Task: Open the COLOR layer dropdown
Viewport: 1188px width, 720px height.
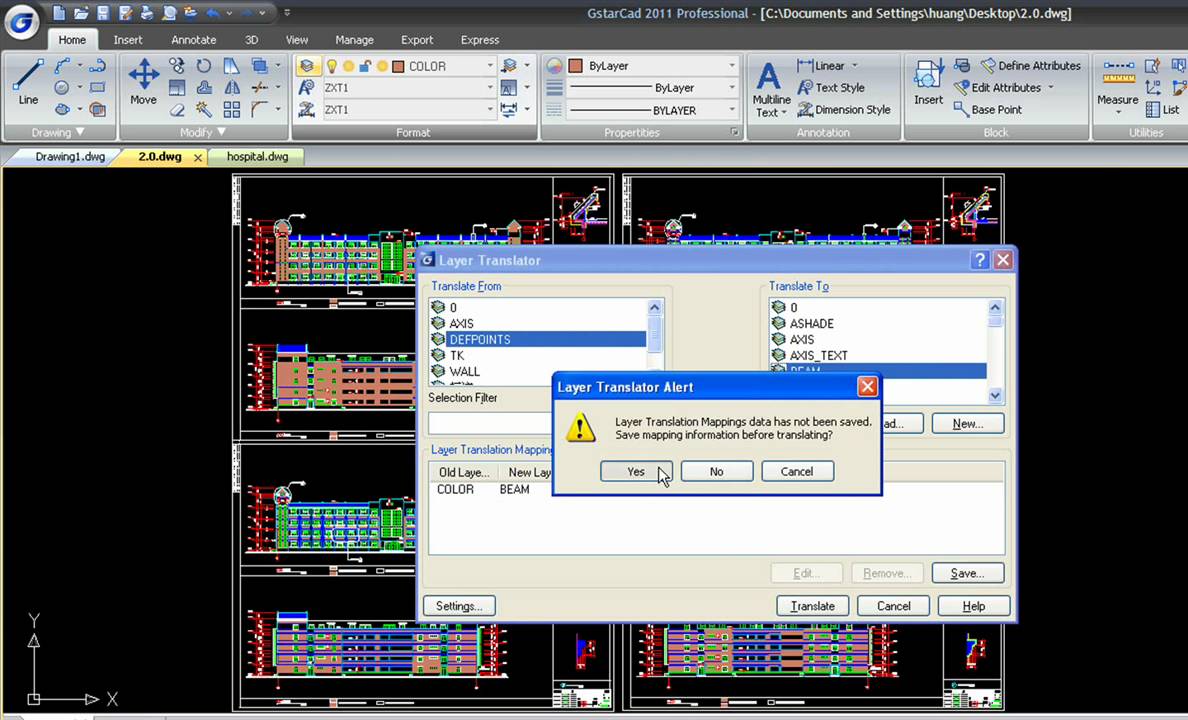Action: tap(489, 67)
